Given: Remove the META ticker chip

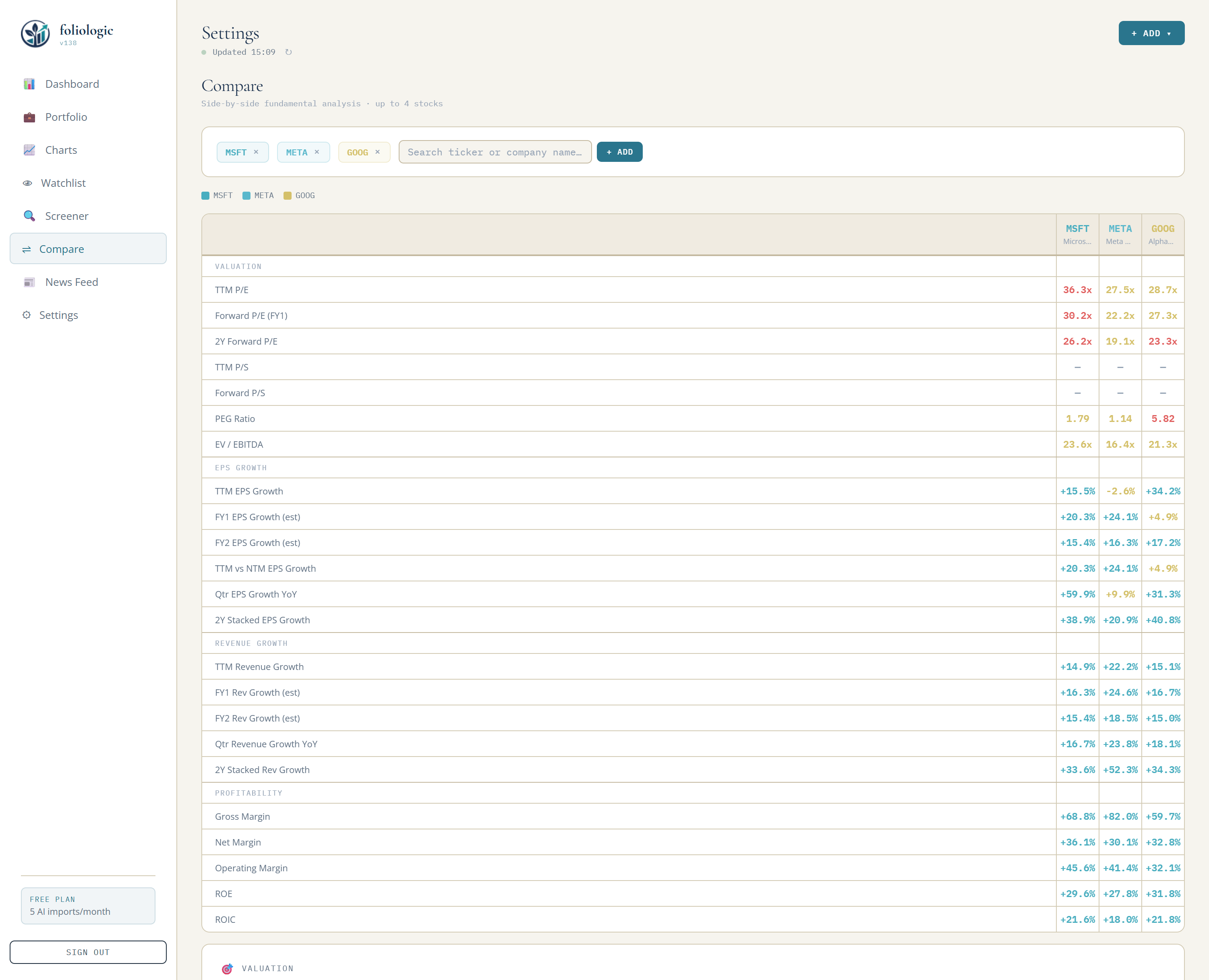Looking at the screenshot, I should pyautogui.click(x=317, y=152).
